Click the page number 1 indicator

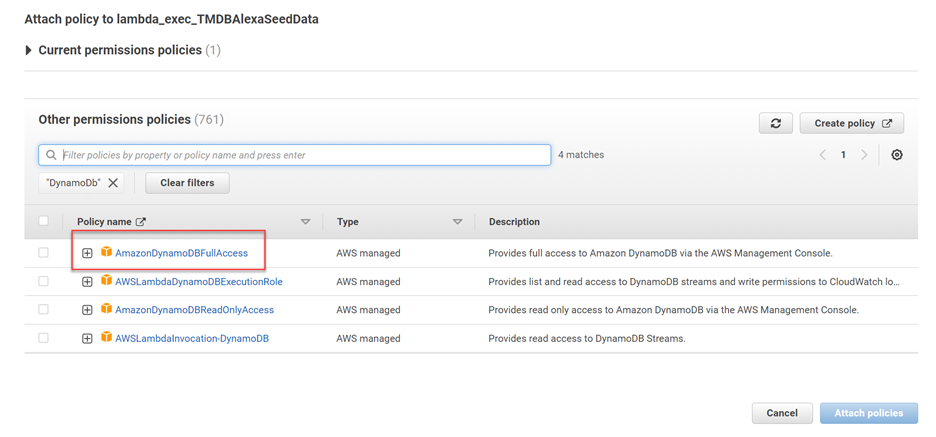pos(843,155)
